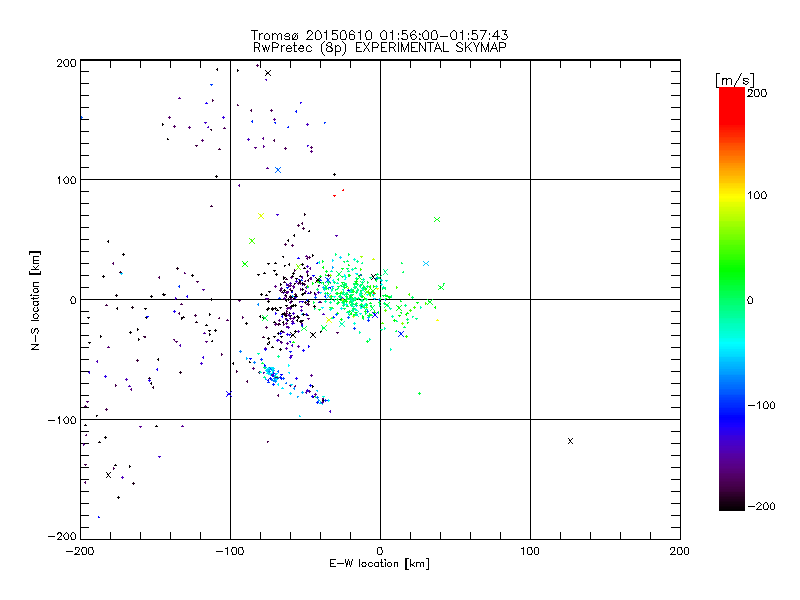Click the x-axis tick label '-100'
This screenshot has width=800, height=600.
tap(230, 551)
